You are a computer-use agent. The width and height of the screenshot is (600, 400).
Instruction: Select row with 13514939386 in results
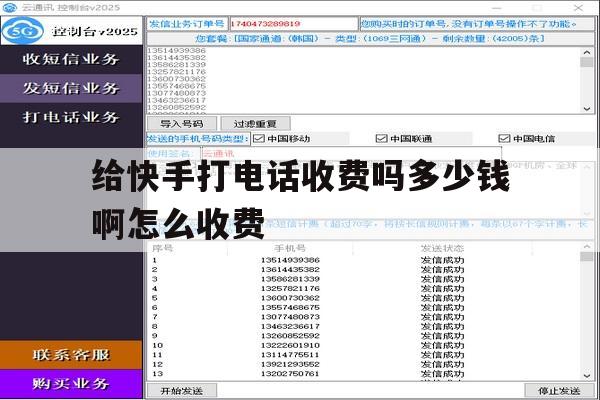[364, 260]
